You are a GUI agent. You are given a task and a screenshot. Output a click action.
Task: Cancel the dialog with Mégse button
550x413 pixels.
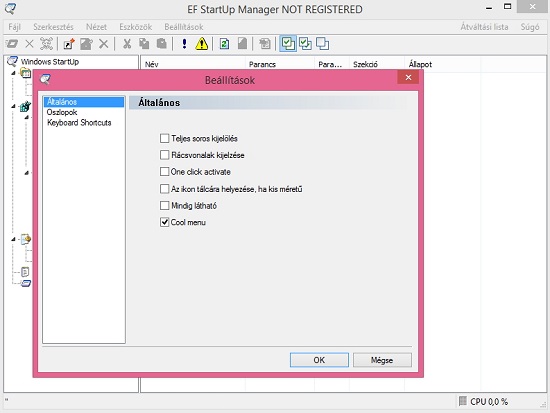tap(382, 360)
